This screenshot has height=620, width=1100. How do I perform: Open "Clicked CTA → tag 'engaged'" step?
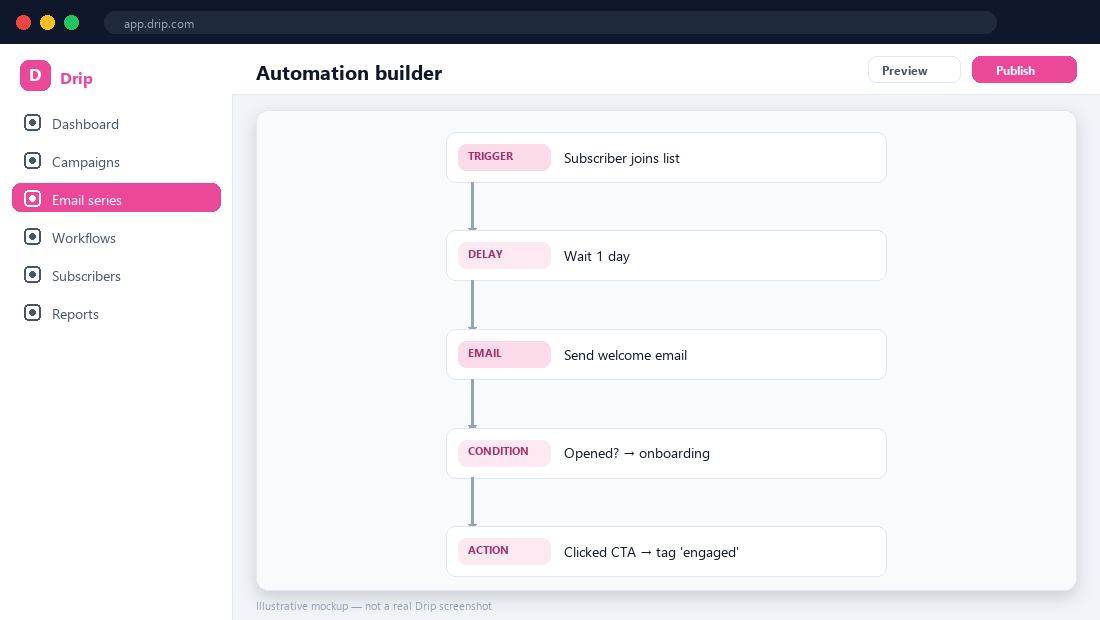point(666,552)
